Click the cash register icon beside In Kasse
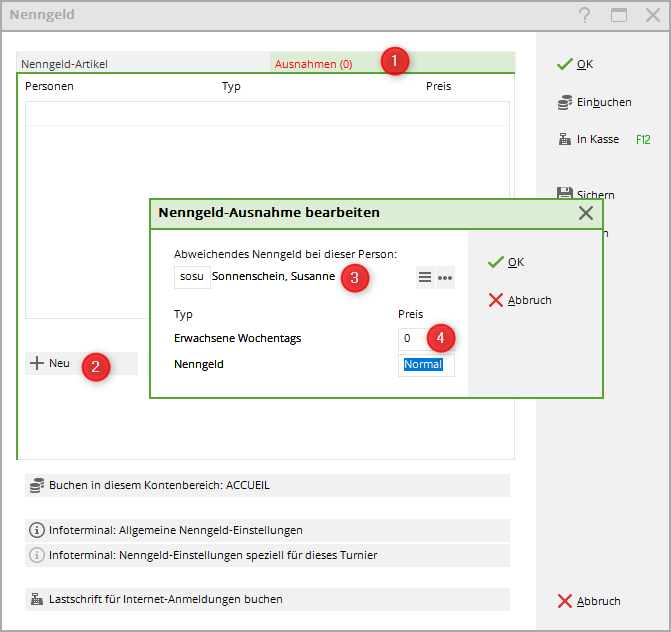Screen dimensions: 671x632 click(564, 139)
